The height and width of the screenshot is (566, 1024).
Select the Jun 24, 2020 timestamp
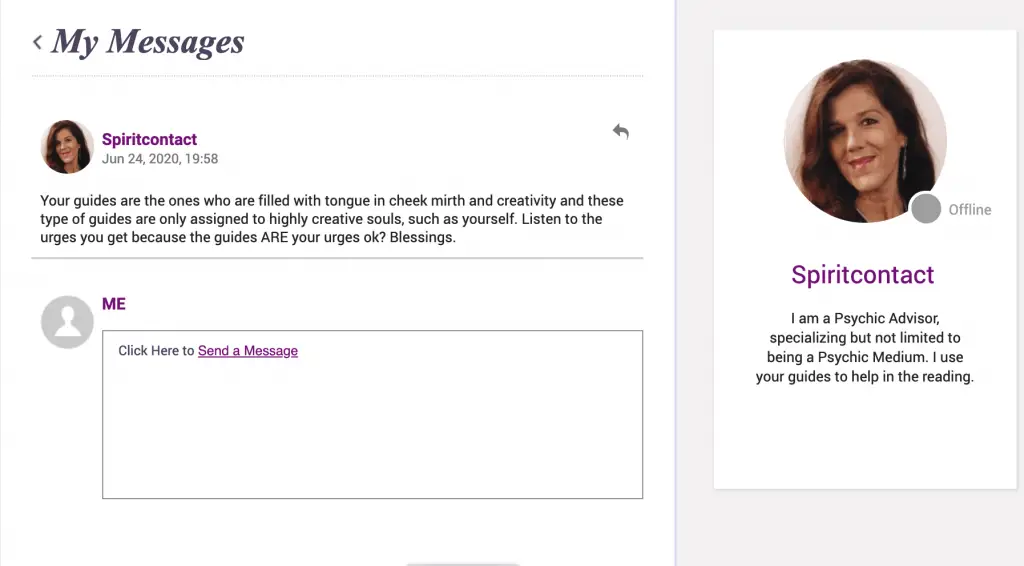tap(160, 159)
